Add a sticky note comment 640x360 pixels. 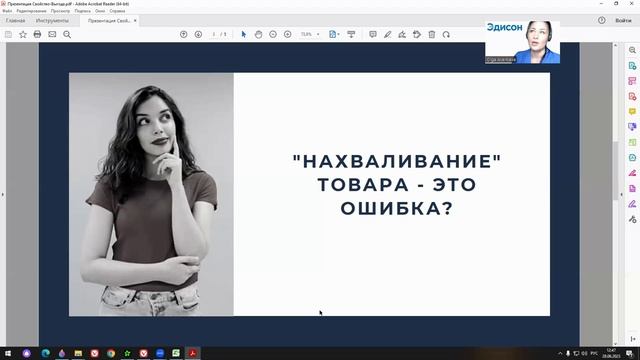(373, 35)
